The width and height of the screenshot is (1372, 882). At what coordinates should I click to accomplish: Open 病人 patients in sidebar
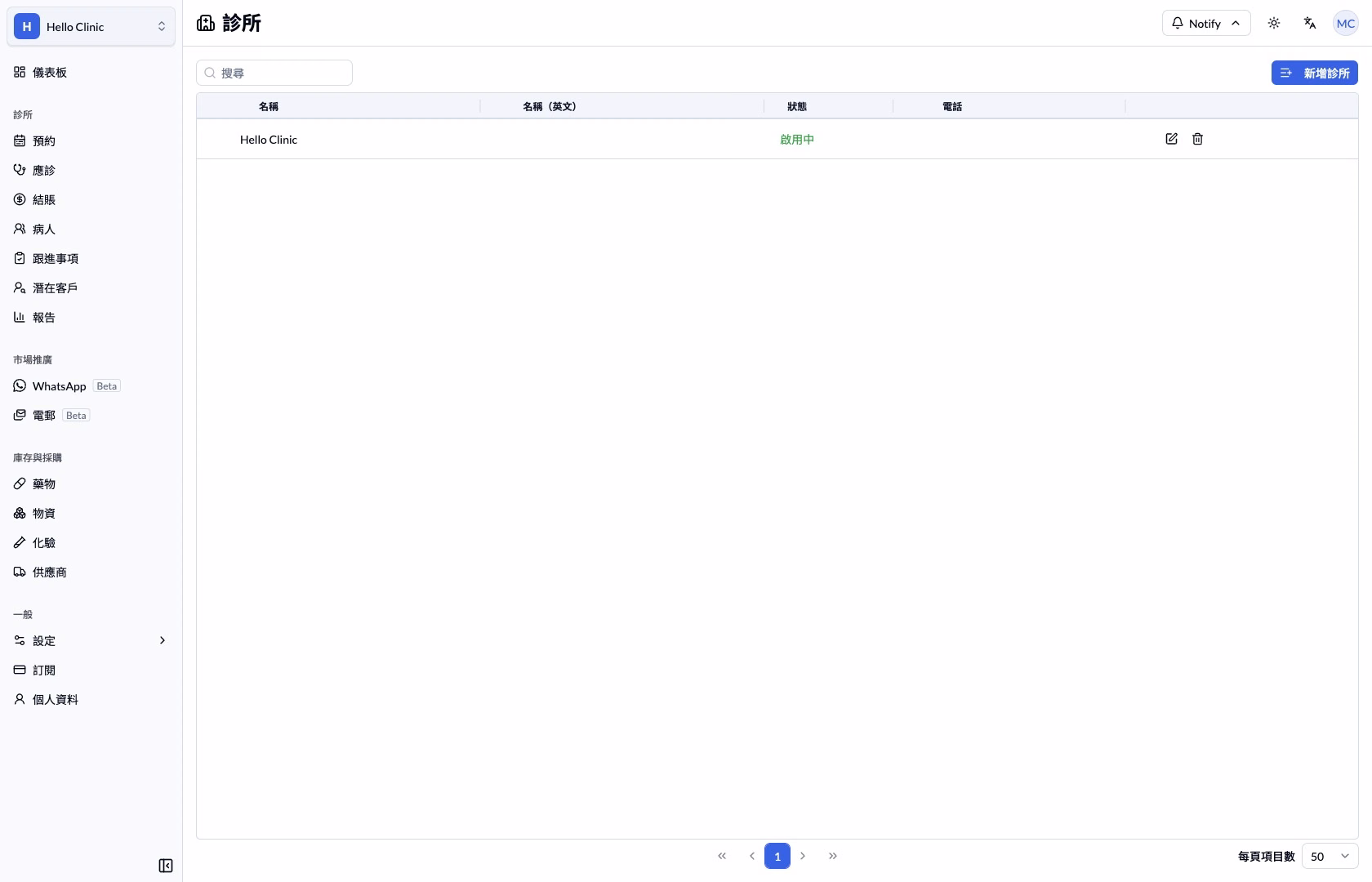91,229
